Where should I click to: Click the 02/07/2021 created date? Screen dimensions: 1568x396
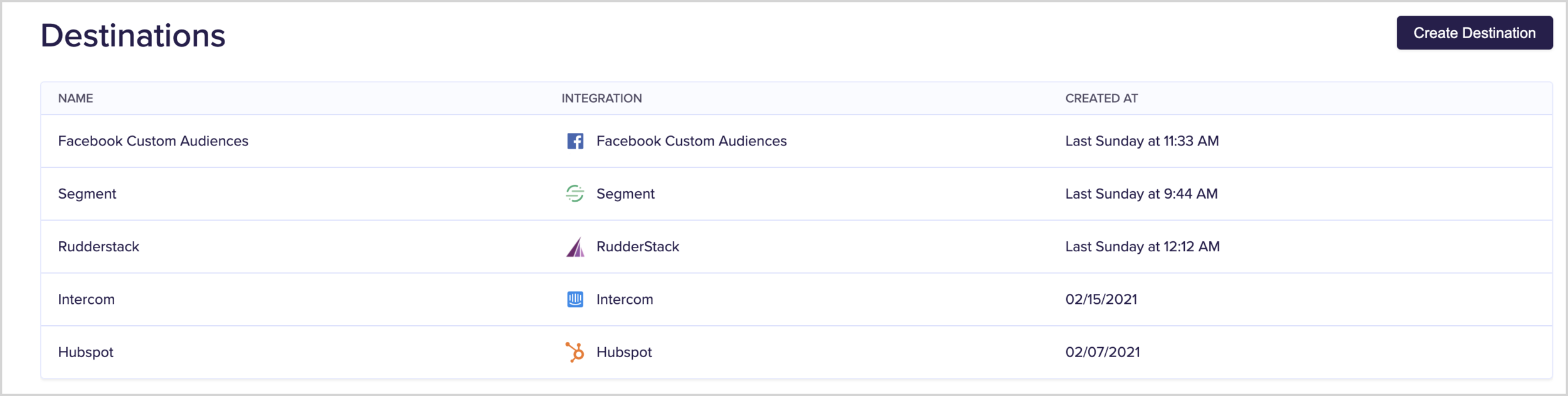pyautogui.click(x=1103, y=352)
